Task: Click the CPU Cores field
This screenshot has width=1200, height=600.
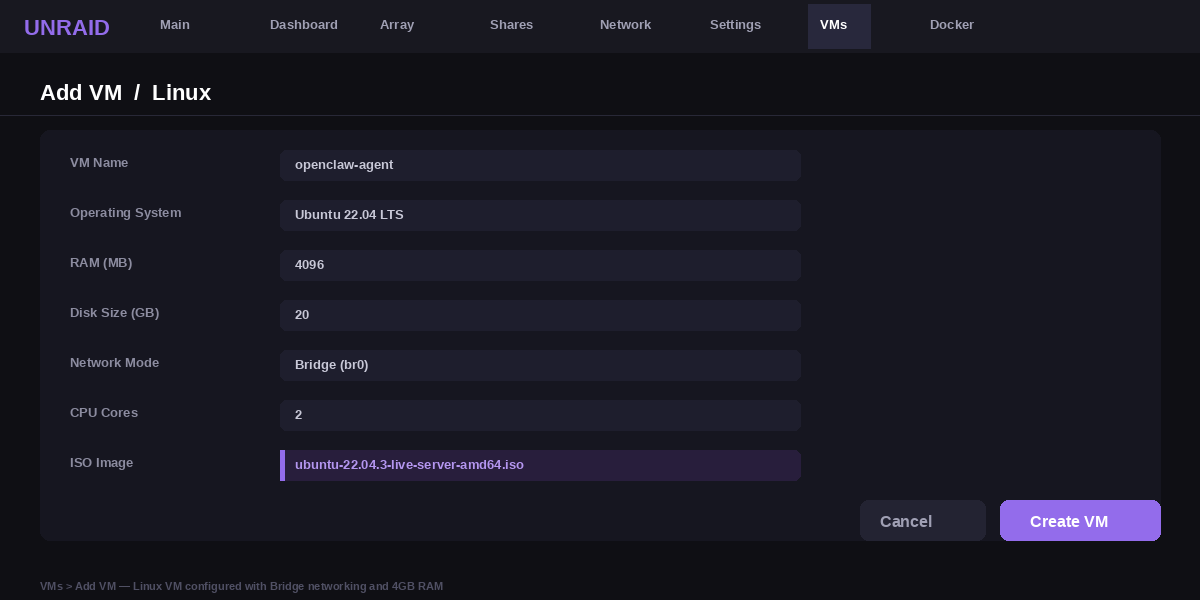Action: tap(540, 415)
